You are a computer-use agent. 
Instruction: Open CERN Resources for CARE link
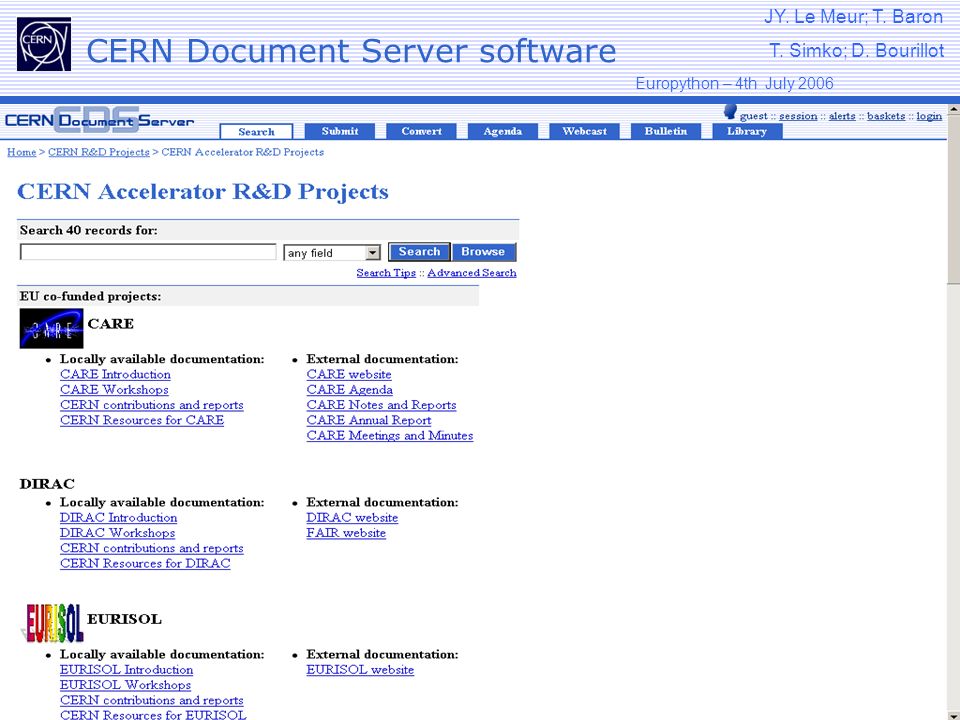pos(142,421)
